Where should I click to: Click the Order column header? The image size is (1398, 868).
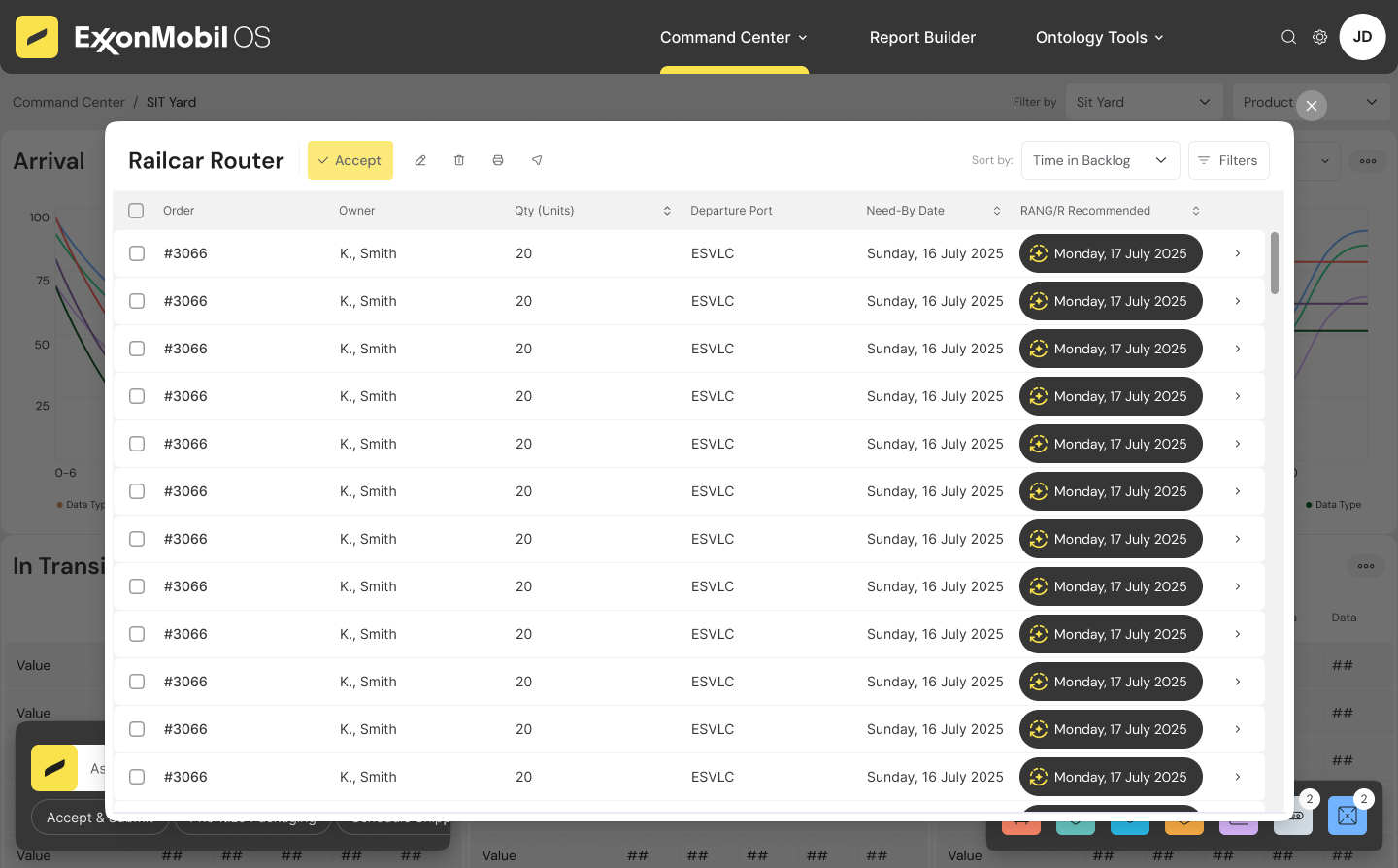(179, 211)
